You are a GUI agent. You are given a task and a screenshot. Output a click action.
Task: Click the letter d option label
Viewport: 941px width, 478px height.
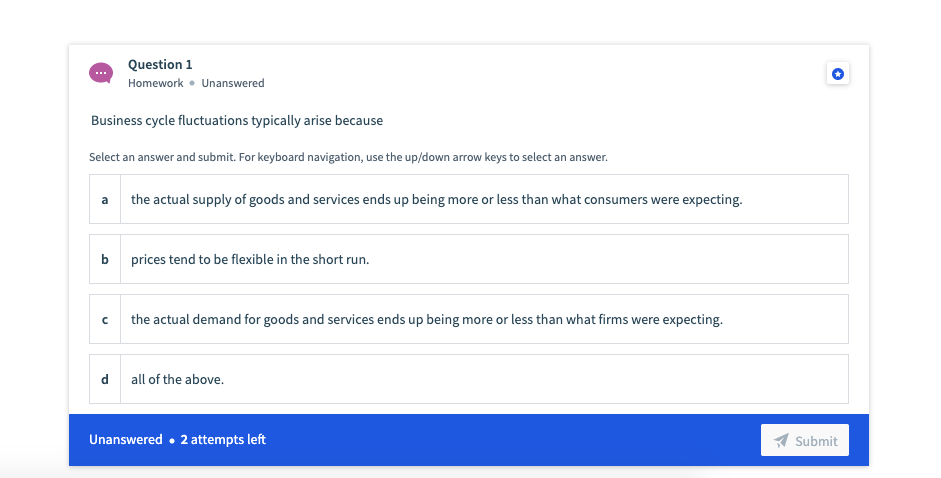105,380
